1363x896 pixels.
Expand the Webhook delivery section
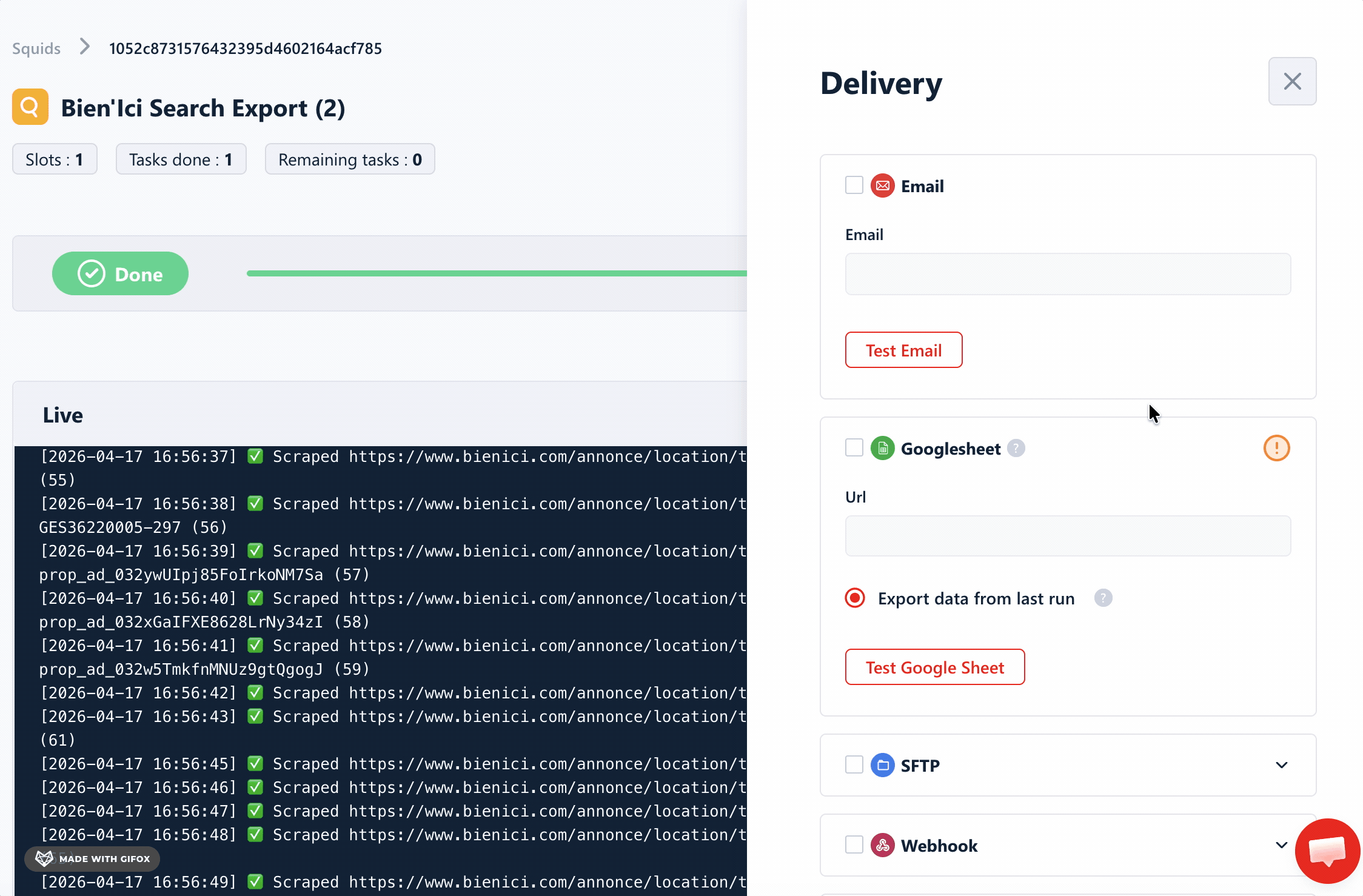(x=1282, y=845)
